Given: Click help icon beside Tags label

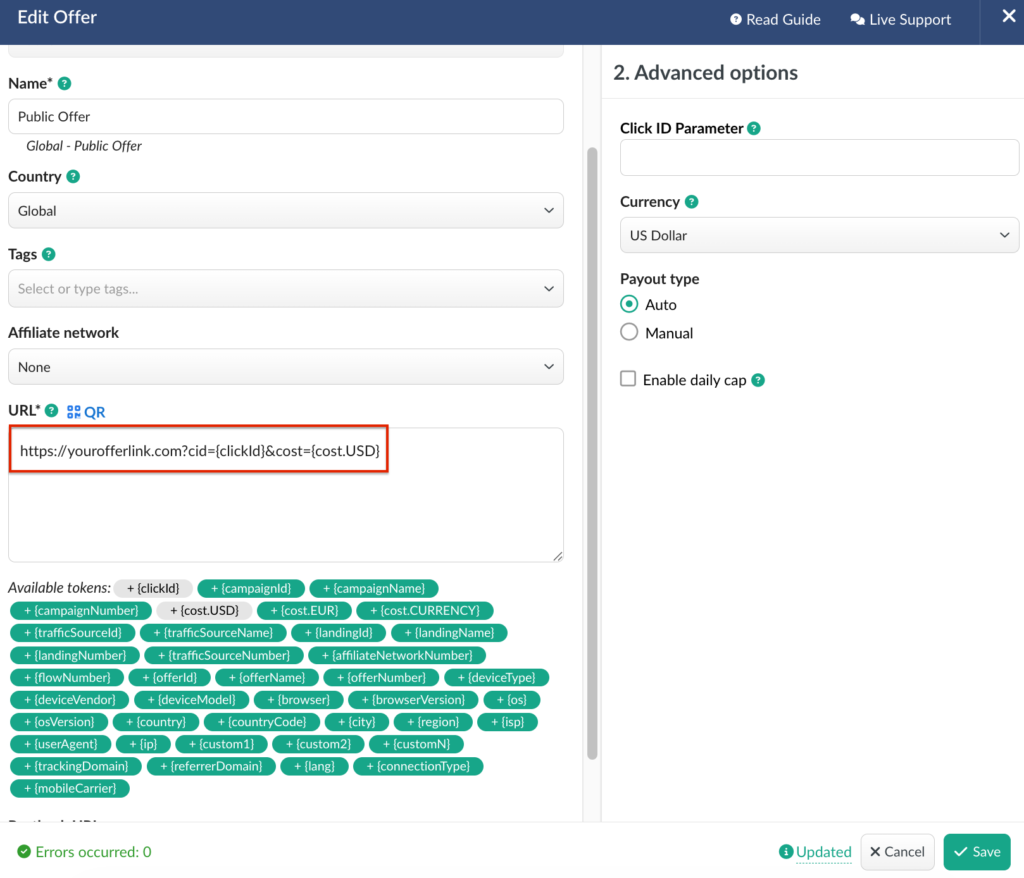Looking at the screenshot, I should (49, 255).
